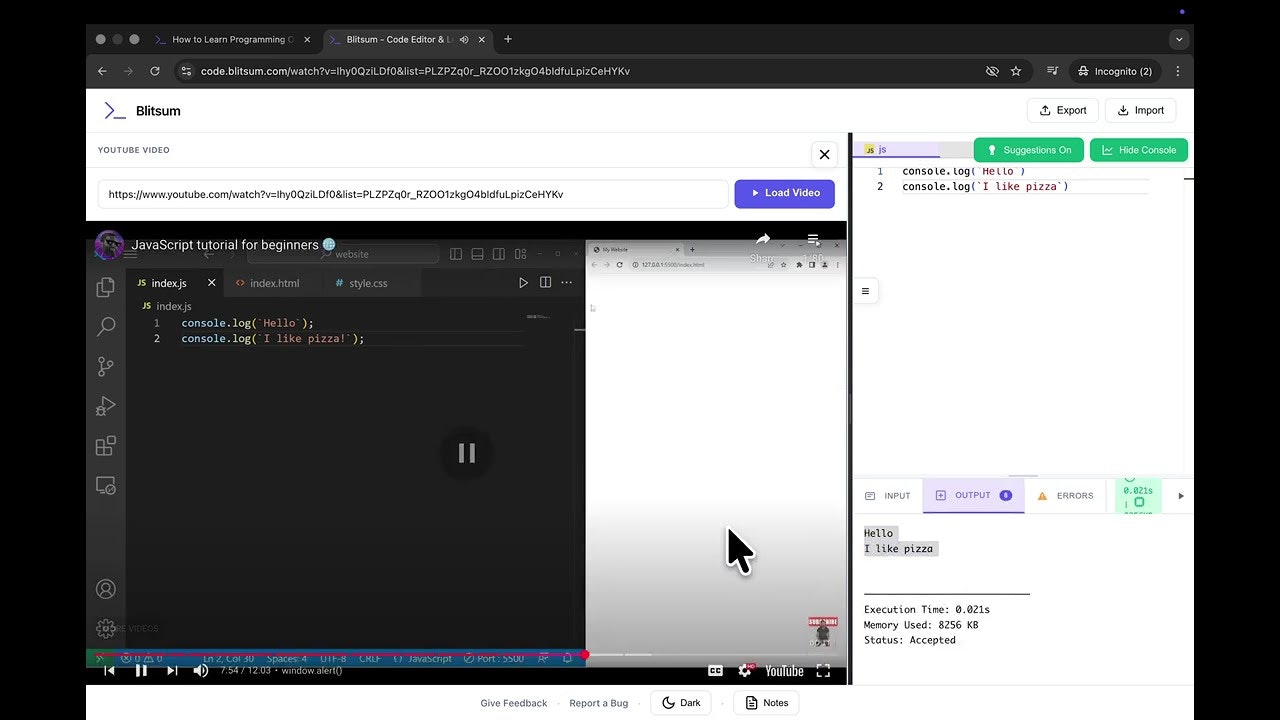Open the media control icon in the browser toolbar

click(x=1052, y=71)
